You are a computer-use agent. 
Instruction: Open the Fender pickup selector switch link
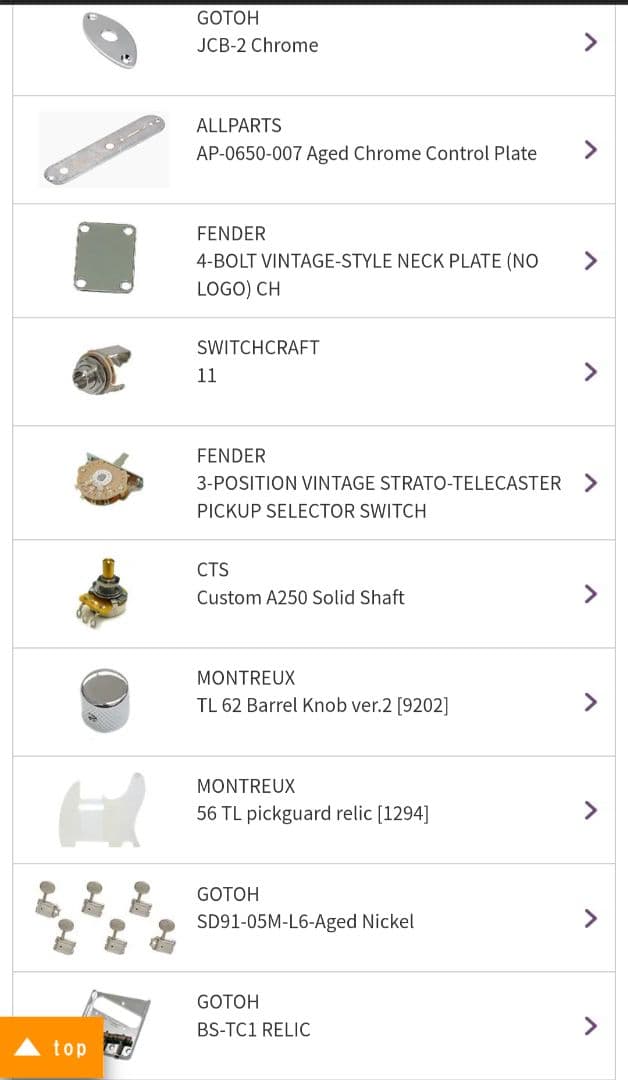coord(378,483)
